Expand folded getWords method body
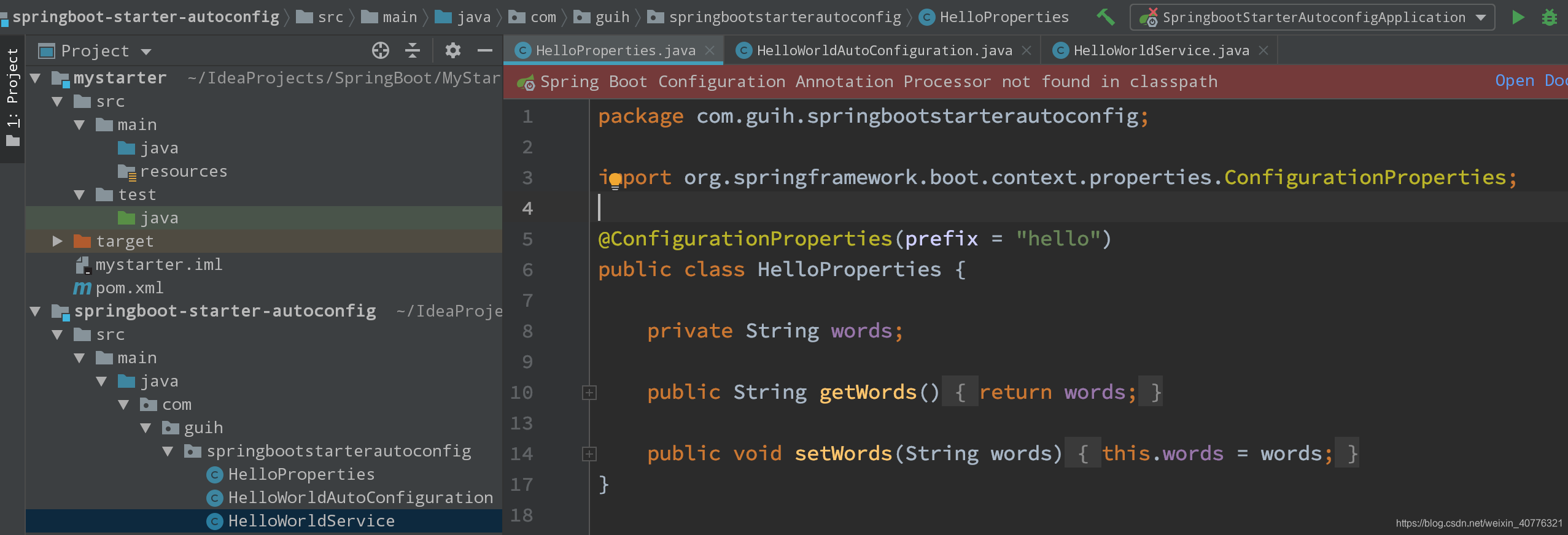 tap(589, 393)
